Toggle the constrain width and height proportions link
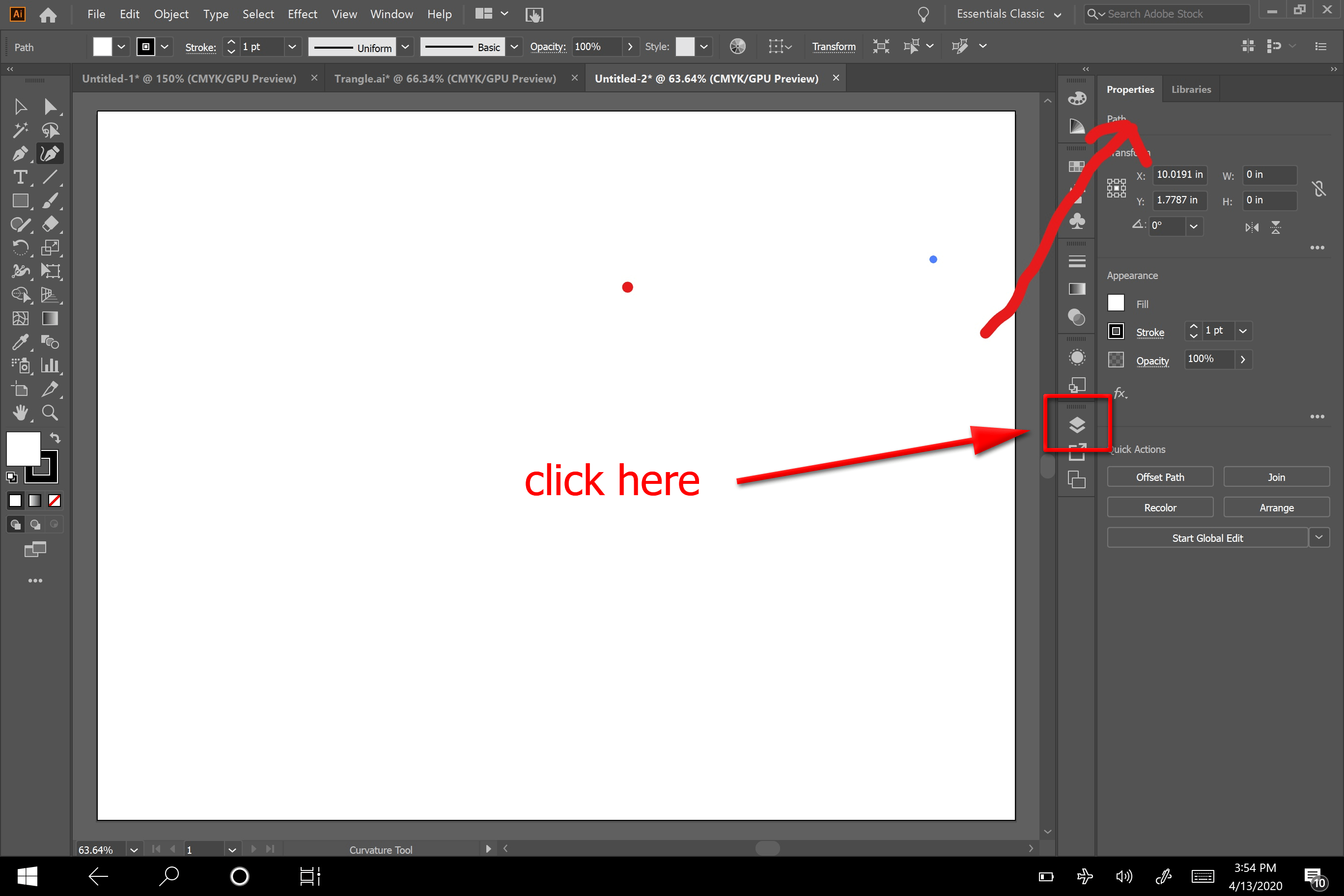 (x=1320, y=189)
